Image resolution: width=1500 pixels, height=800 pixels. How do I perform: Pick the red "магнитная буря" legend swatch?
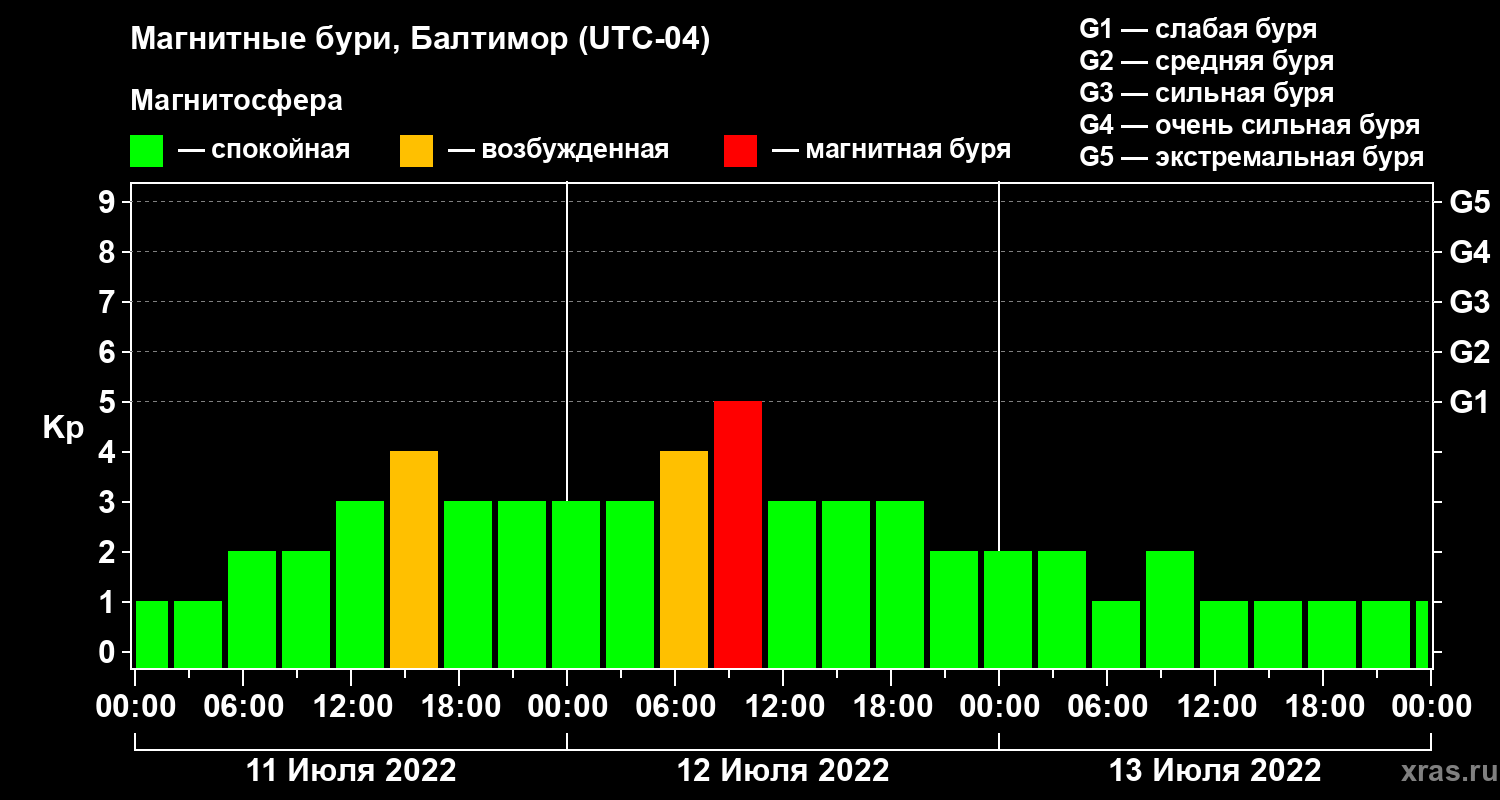click(x=740, y=151)
